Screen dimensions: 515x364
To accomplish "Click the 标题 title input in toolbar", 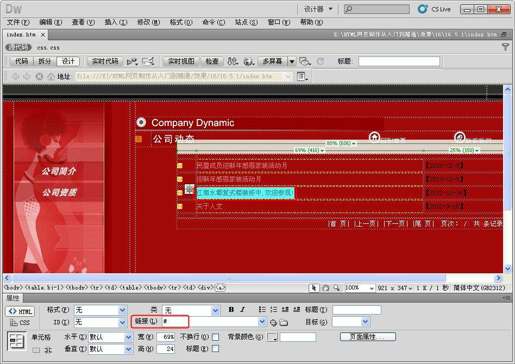I will coord(399,61).
